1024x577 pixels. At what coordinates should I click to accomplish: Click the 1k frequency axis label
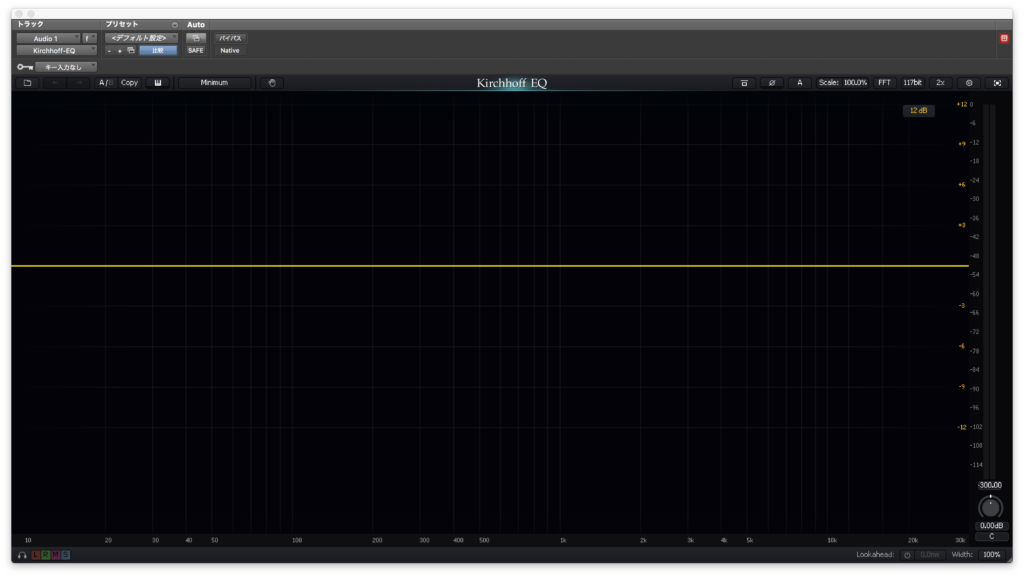pyautogui.click(x=563, y=540)
